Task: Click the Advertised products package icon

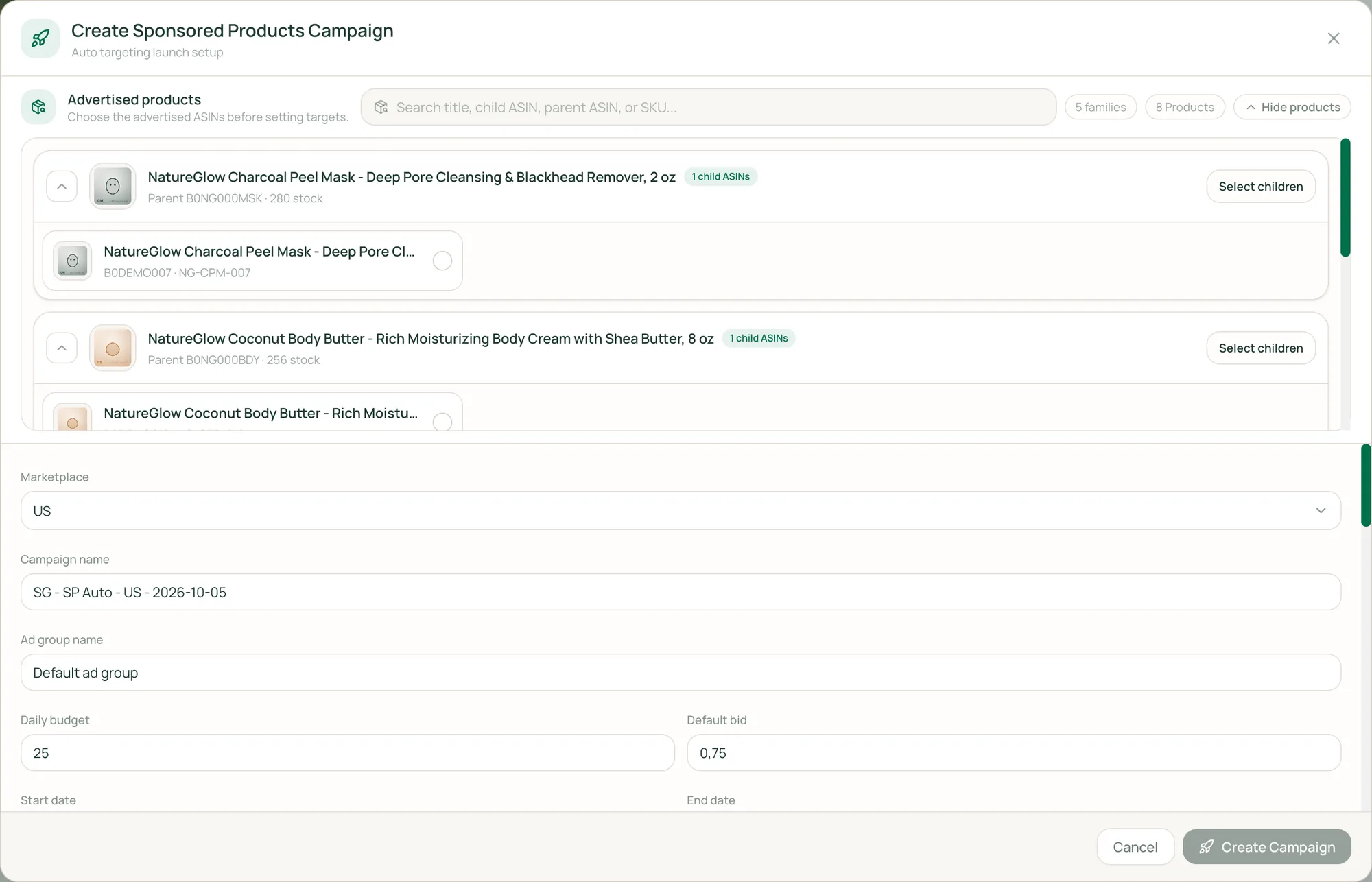Action: coord(38,107)
